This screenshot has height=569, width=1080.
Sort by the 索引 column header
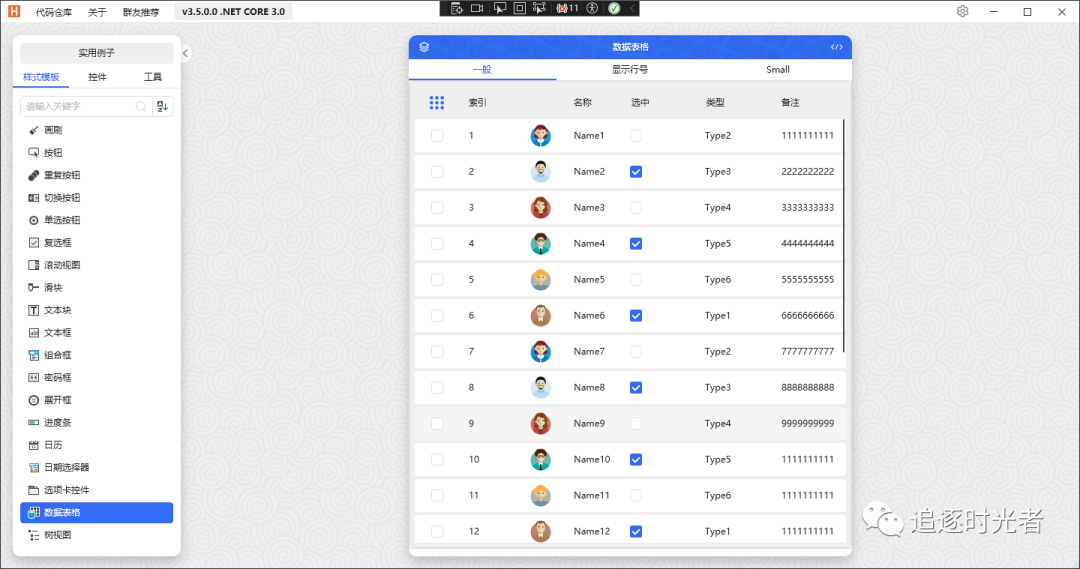[x=477, y=103]
